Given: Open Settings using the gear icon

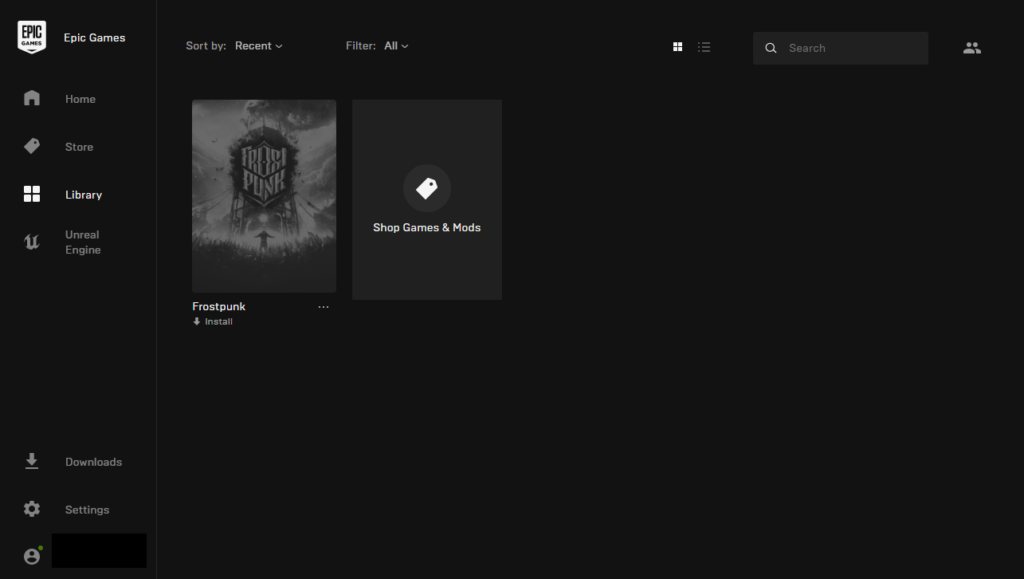Looking at the screenshot, I should click(x=32, y=509).
